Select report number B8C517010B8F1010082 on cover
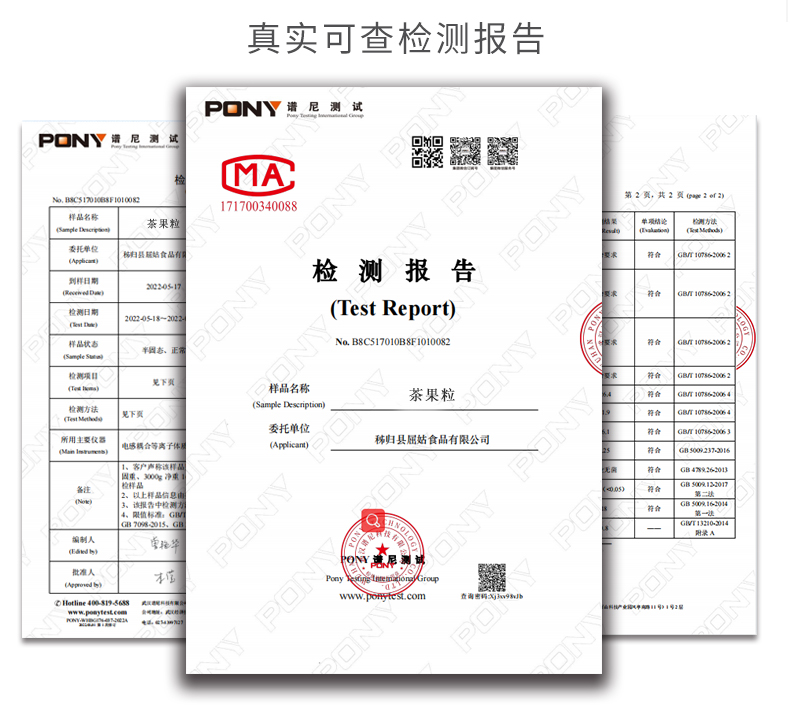 [393, 341]
